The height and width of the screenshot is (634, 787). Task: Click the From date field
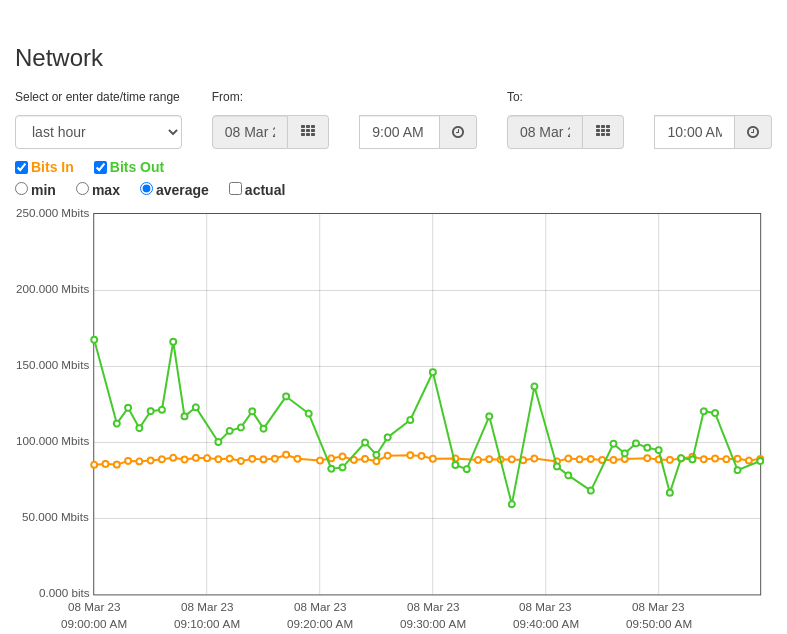tap(250, 132)
